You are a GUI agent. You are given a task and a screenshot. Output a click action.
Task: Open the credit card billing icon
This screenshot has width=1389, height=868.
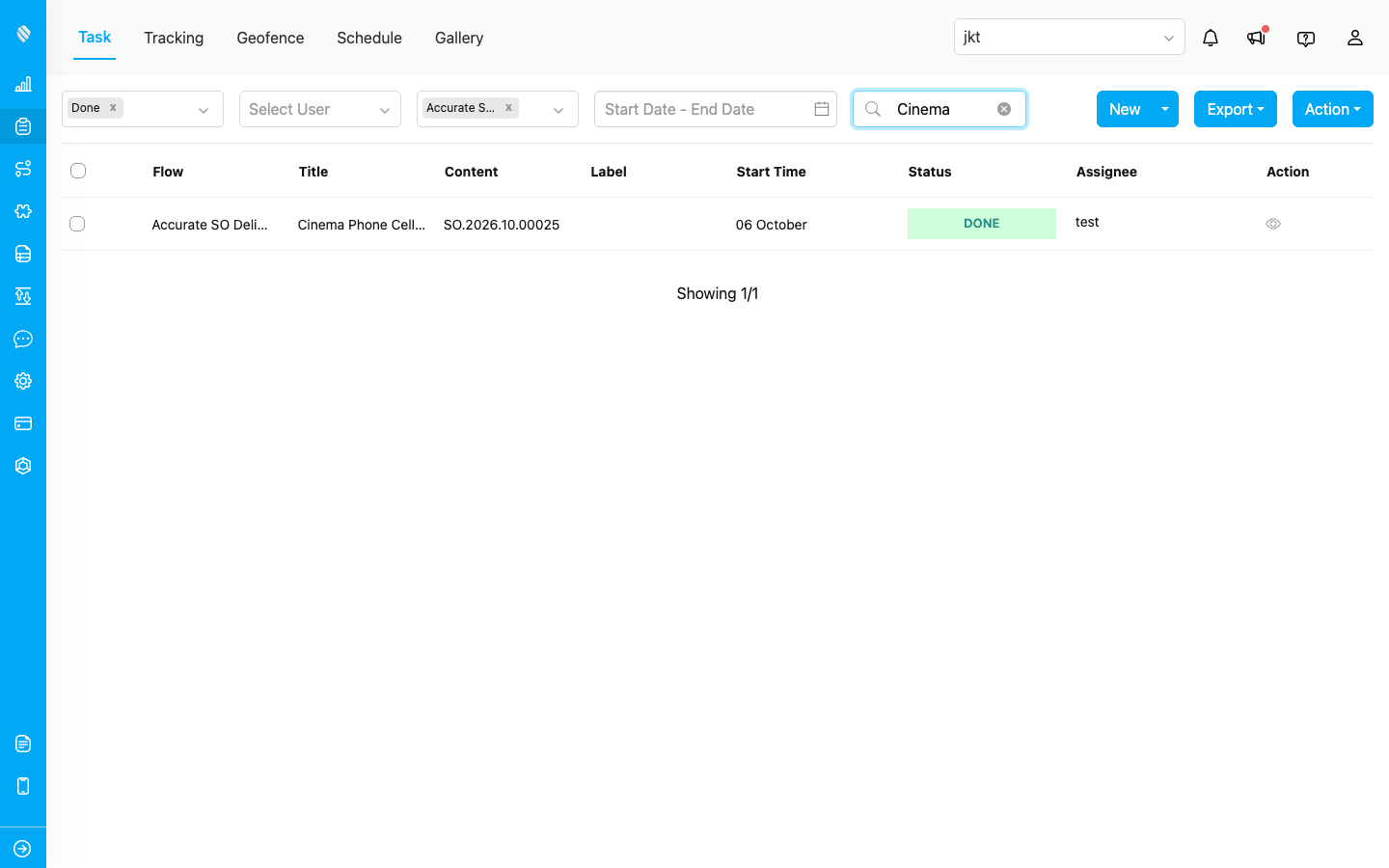[23, 423]
